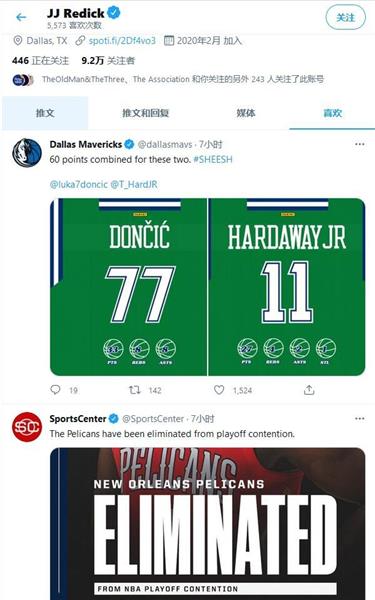Open the Pelicans Eliminated image
The image size is (375, 600).
pyautogui.click(x=207, y=523)
